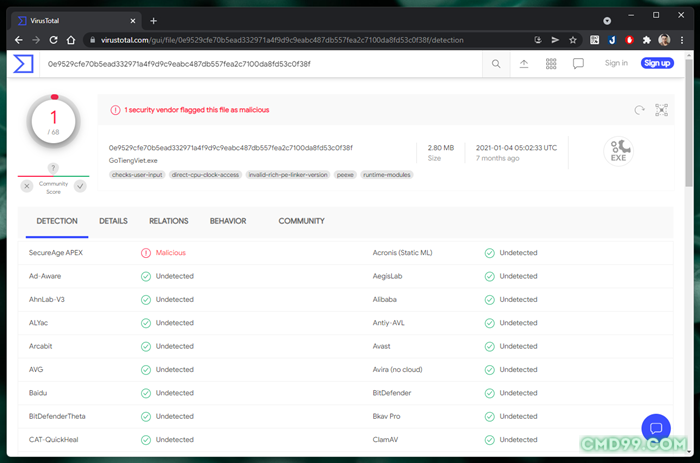Click the community score question mark

(53, 168)
